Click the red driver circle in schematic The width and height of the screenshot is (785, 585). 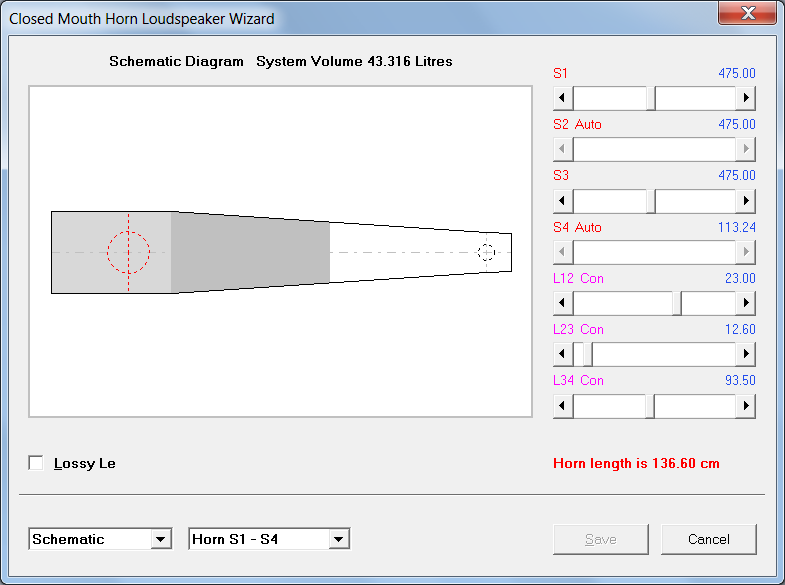[129, 252]
